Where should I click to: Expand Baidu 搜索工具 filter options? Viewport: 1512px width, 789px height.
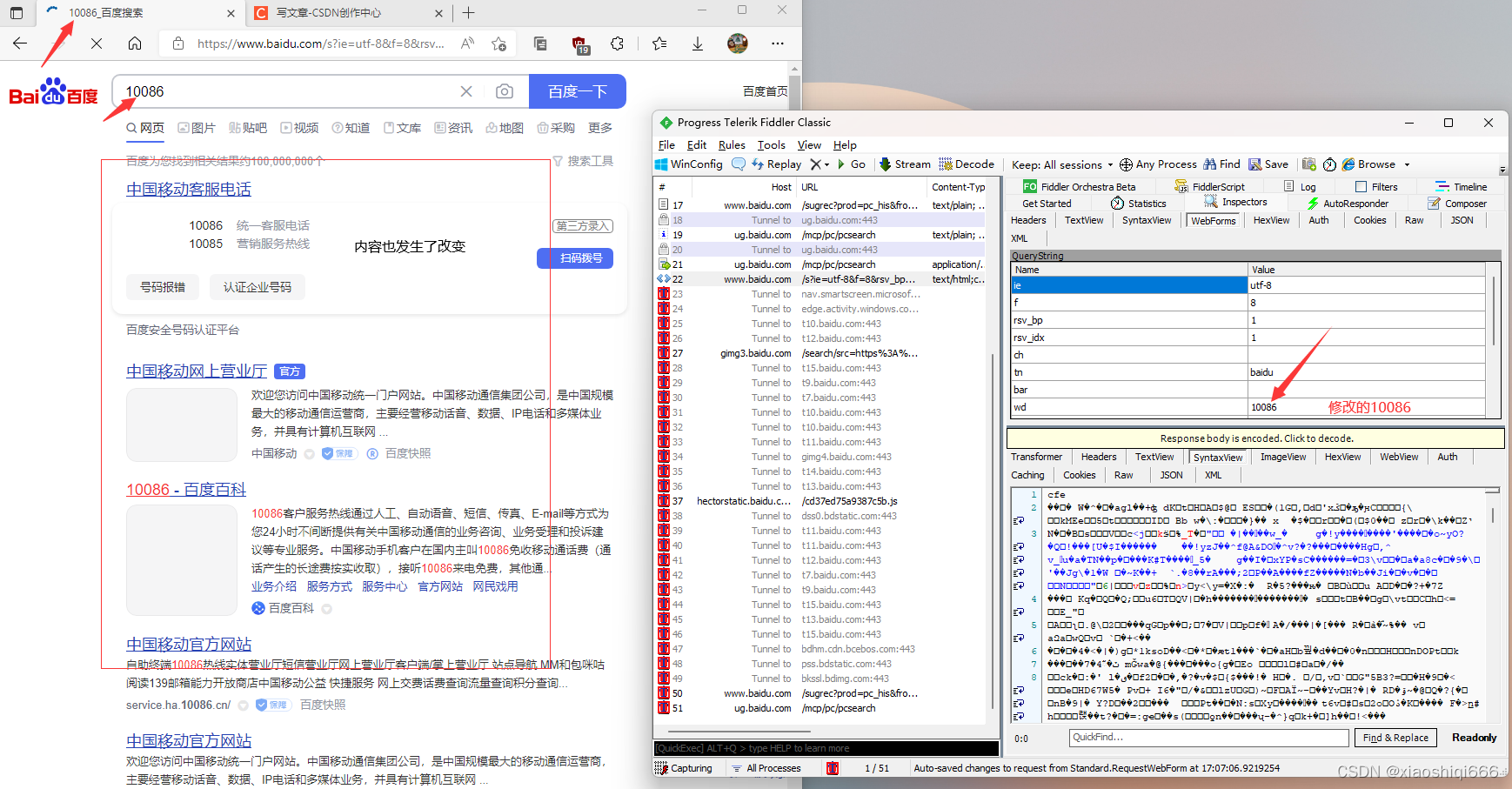pyautogui.click(x=583, y=161)
